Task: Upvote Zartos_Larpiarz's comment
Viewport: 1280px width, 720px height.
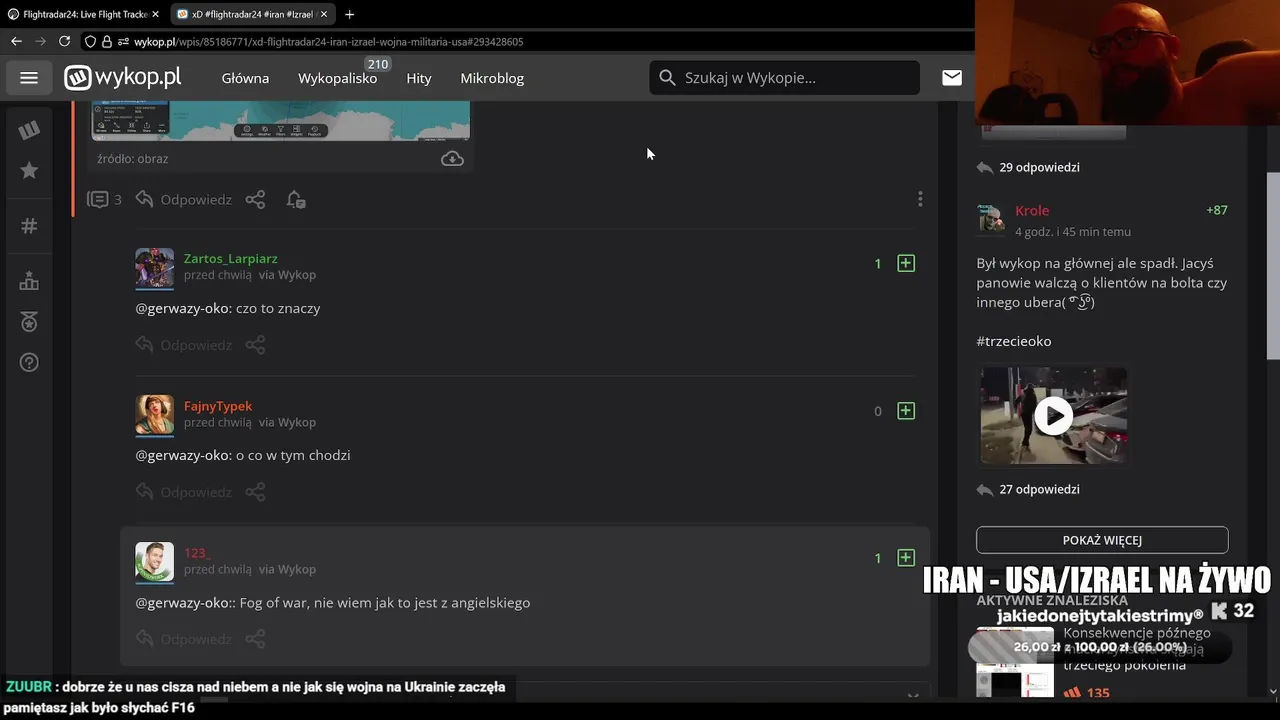Action: pyautogui.click(x=906, y=263)
